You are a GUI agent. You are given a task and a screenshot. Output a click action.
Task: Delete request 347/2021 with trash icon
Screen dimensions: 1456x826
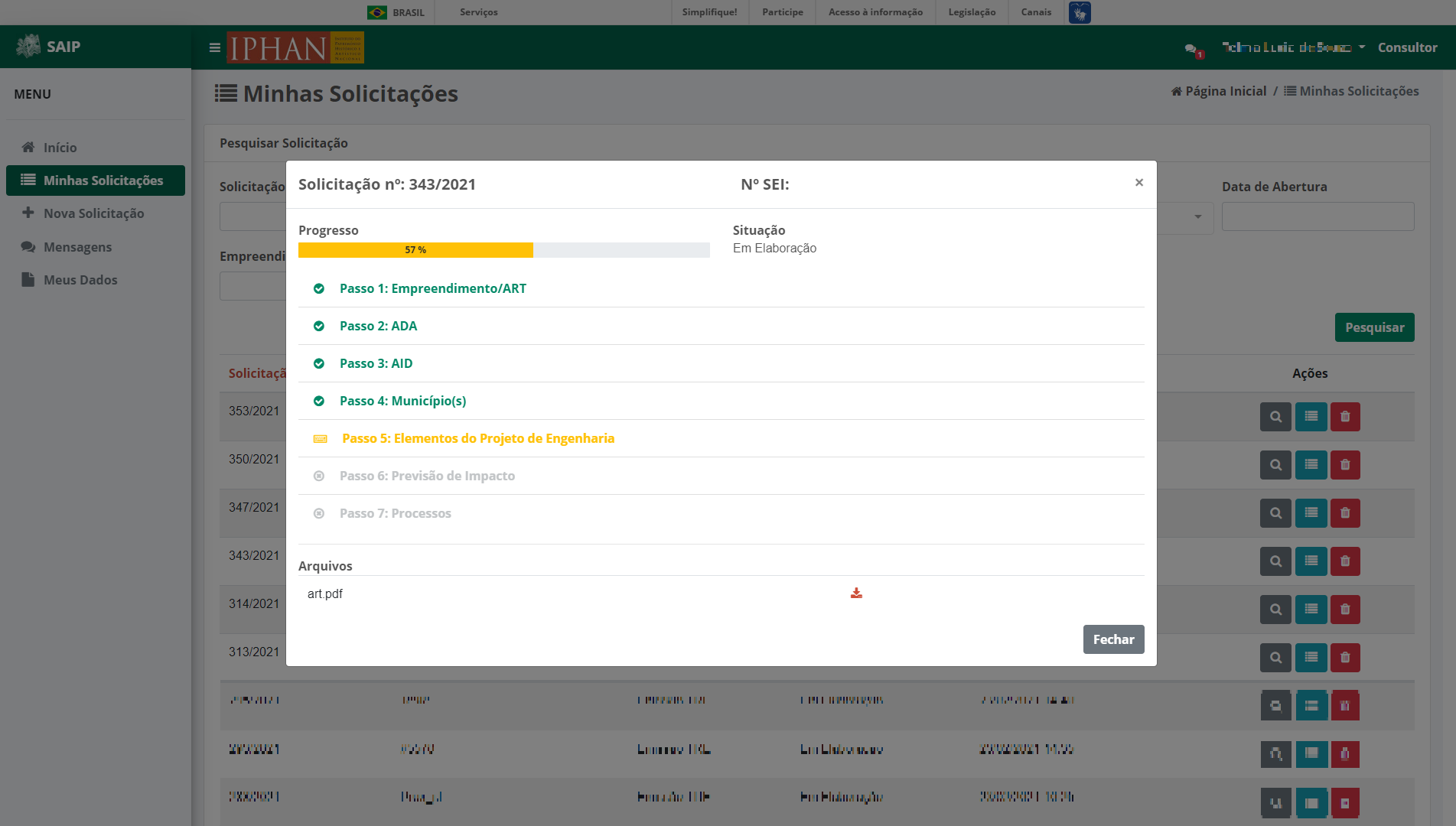pos(1345,513)
